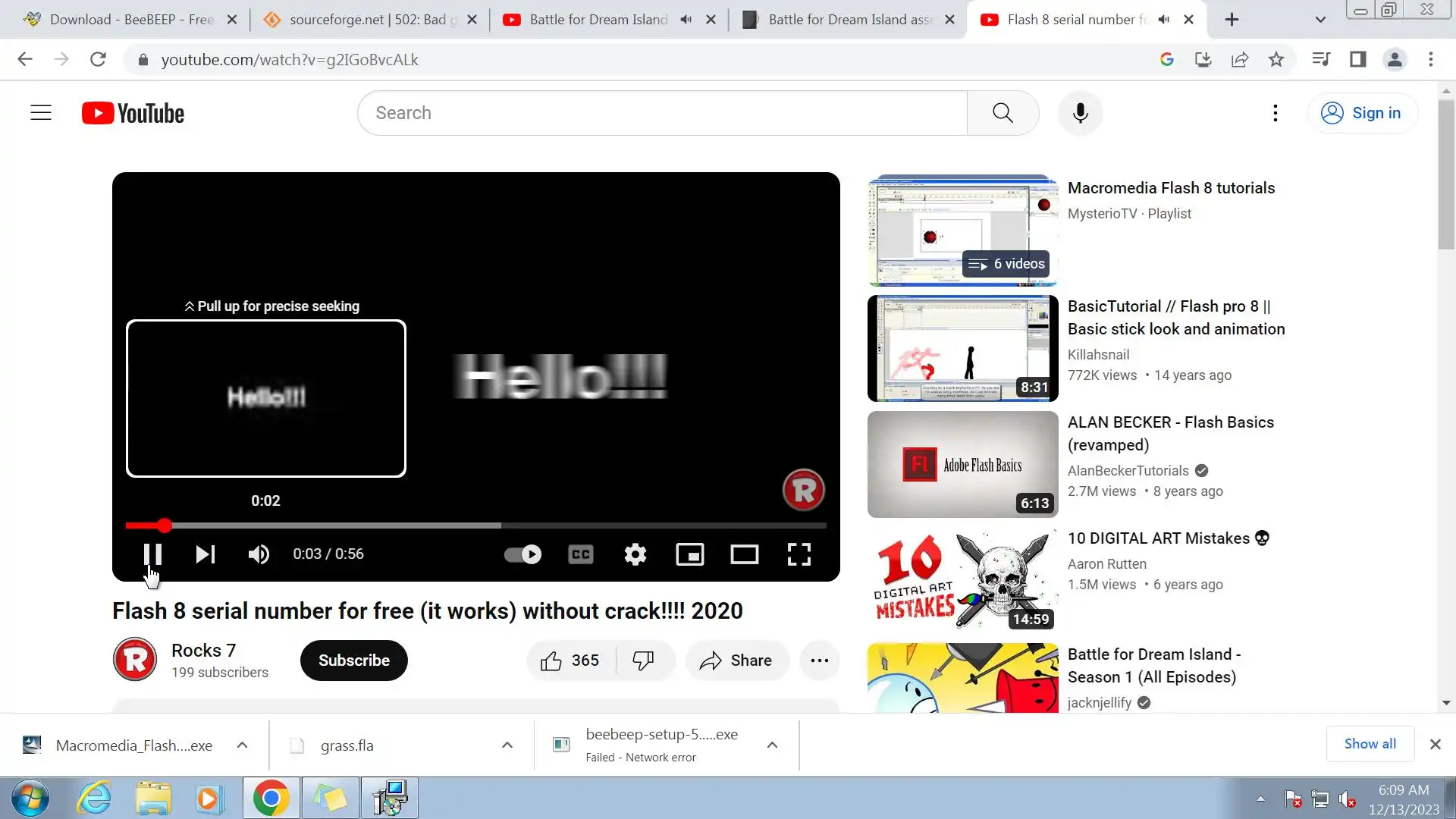Toggle the autoplay switch

point(522,554)
